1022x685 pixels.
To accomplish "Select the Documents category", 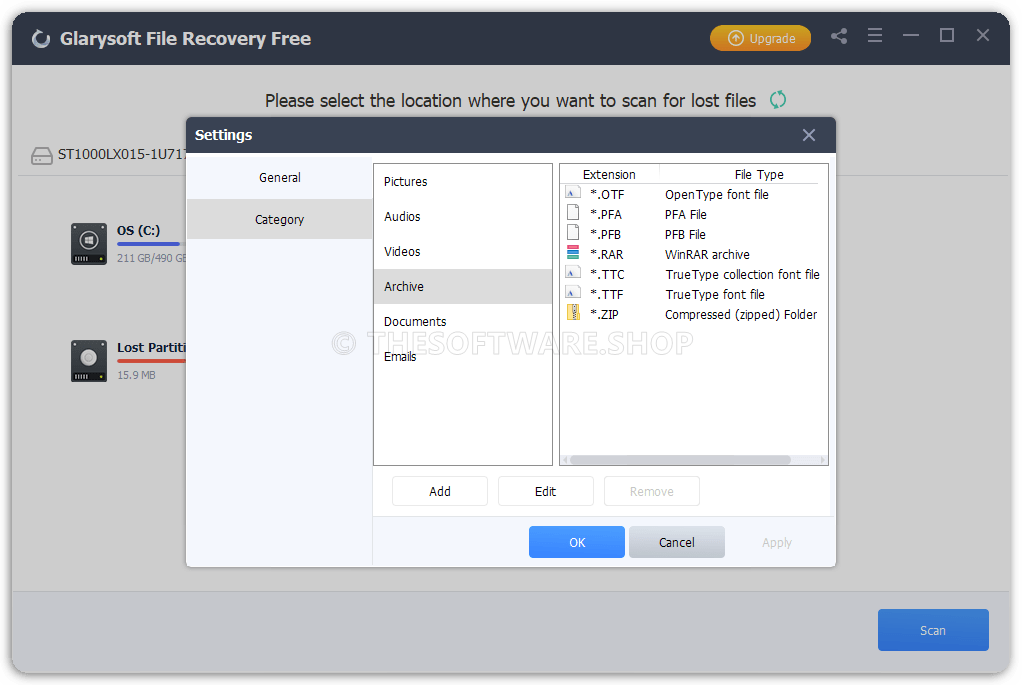I will (463, 321).
